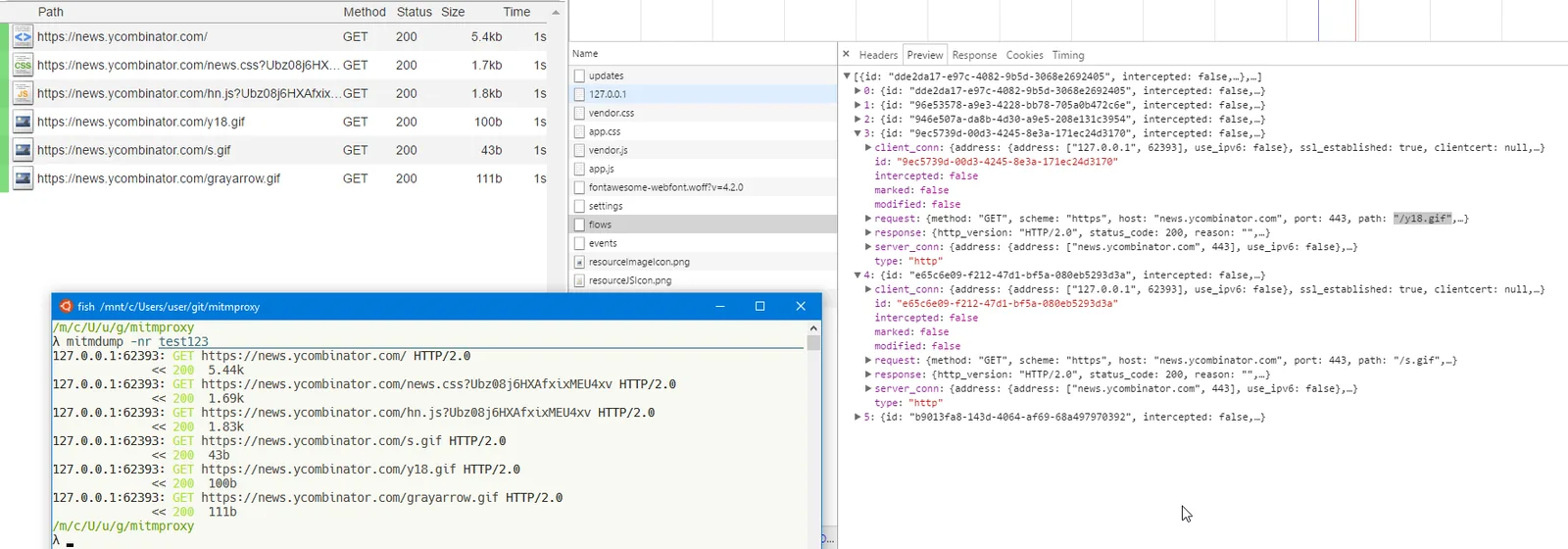Click the image icon of the grayarrow.gif flow
Screen dimensions: 1568x549
point(23,179)
